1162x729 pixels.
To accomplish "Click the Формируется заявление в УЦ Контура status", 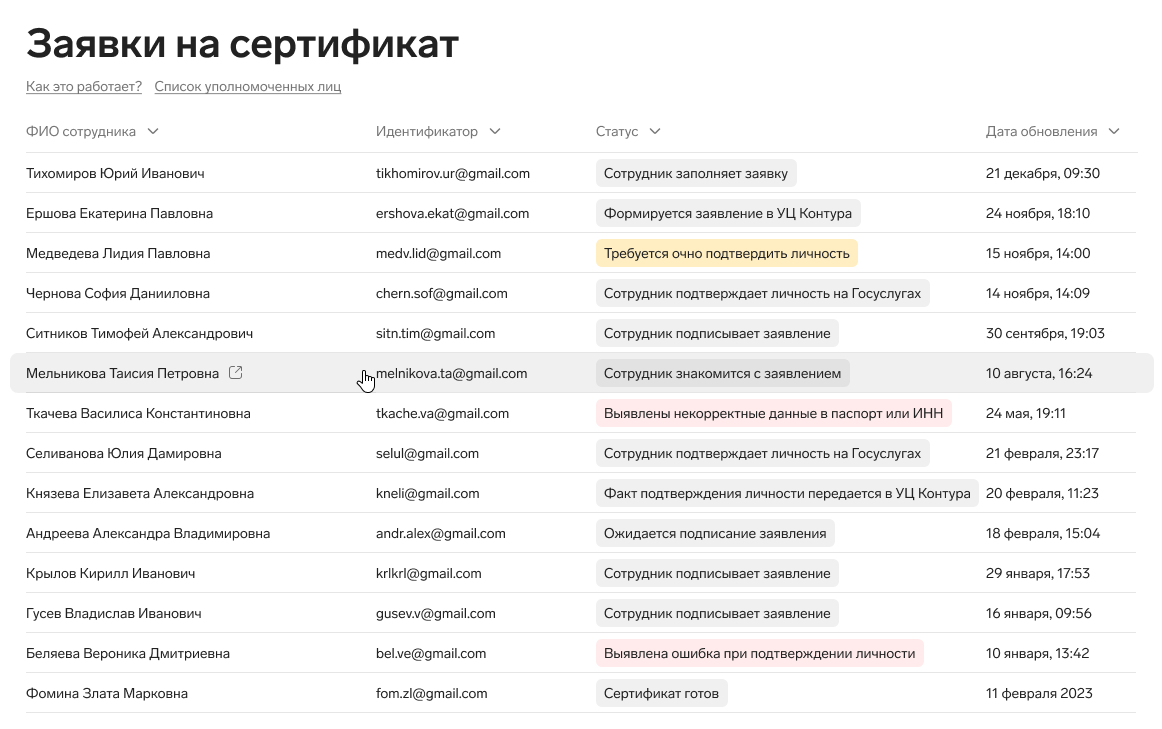I will tap(728, 213).
